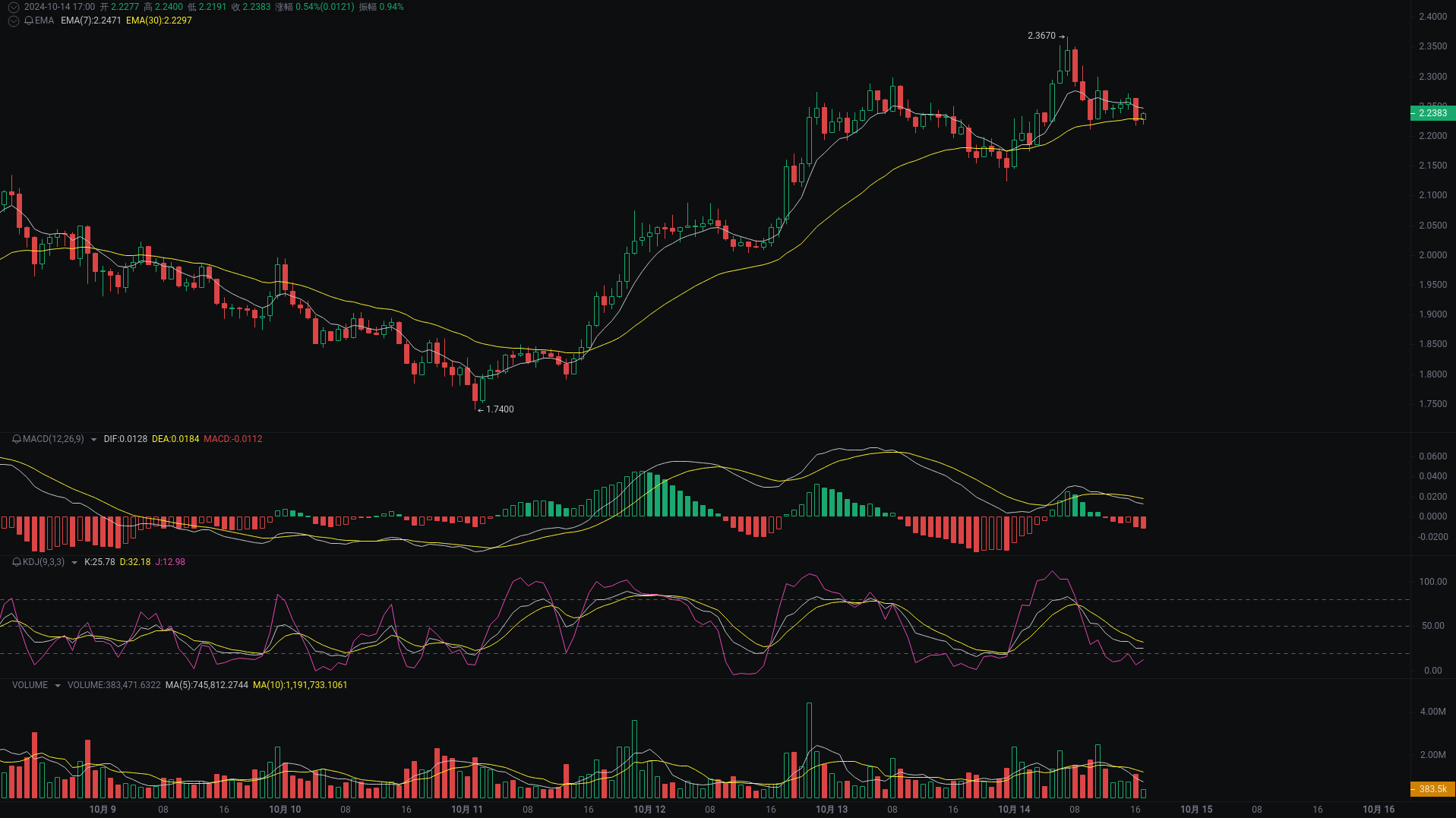
Task: Click the 2.3670 high-price annotation
Action: tap(1040, 35)
